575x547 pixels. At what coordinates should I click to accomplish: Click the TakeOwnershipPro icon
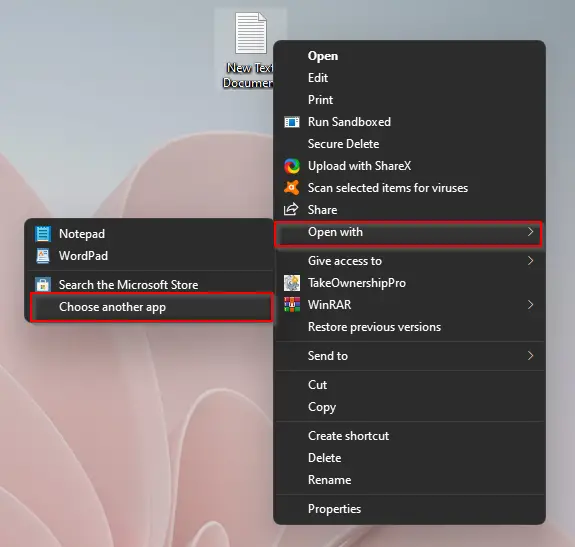point(292,283)
